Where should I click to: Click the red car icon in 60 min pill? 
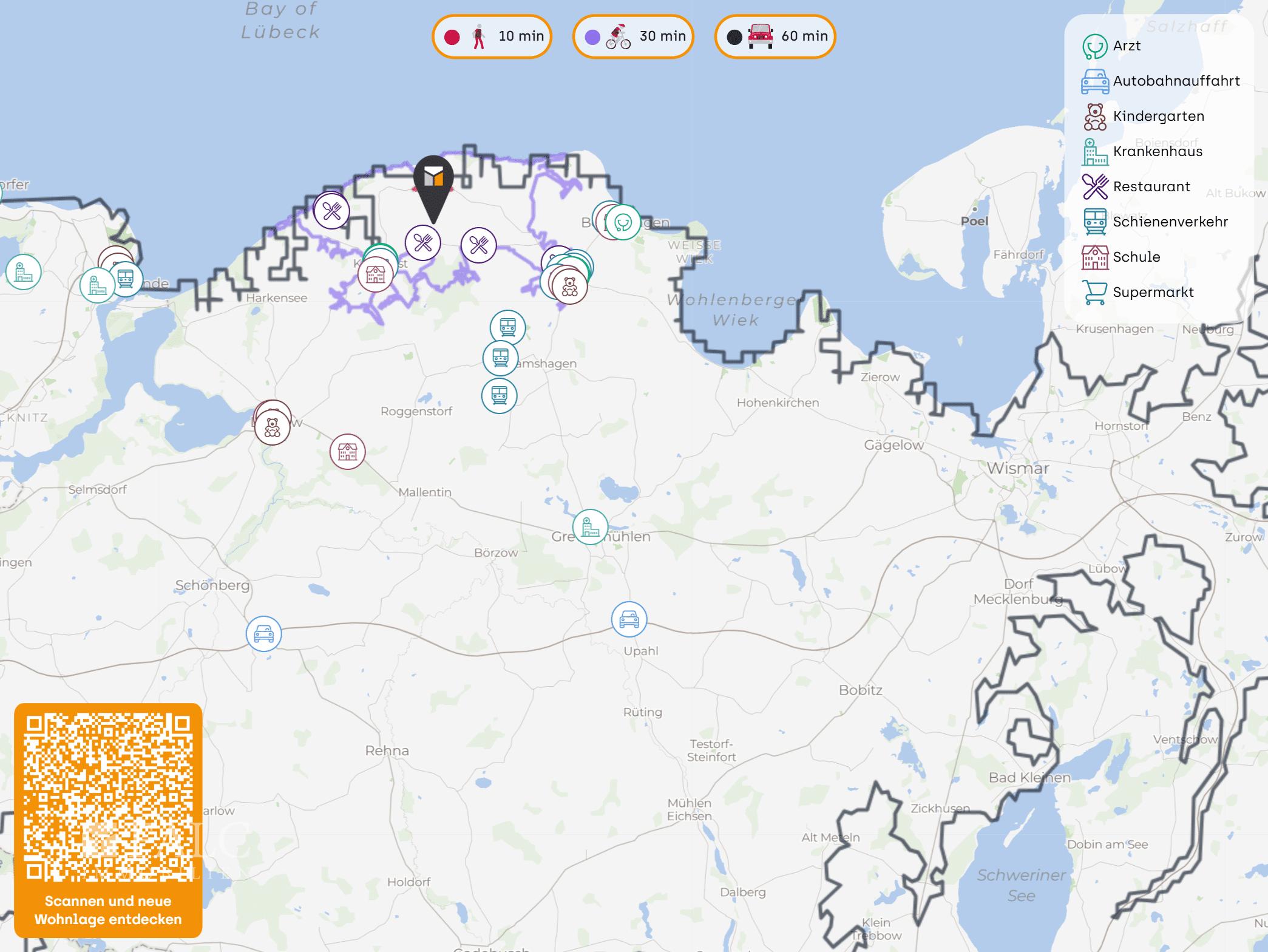coord(761,36)
